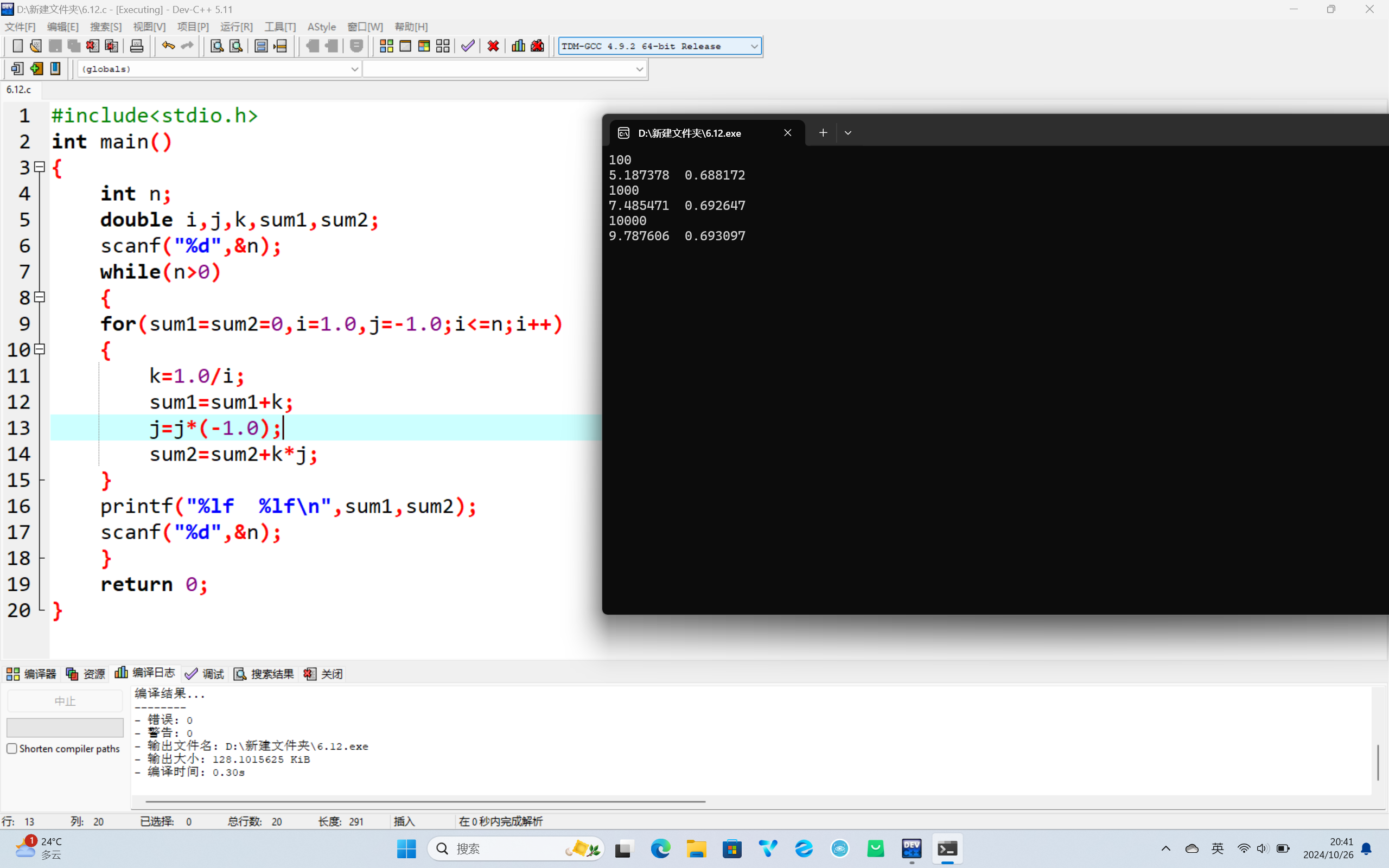Click the Undo arrow icon
Viewport: 1389px width, 868px height.
(168, 46)
